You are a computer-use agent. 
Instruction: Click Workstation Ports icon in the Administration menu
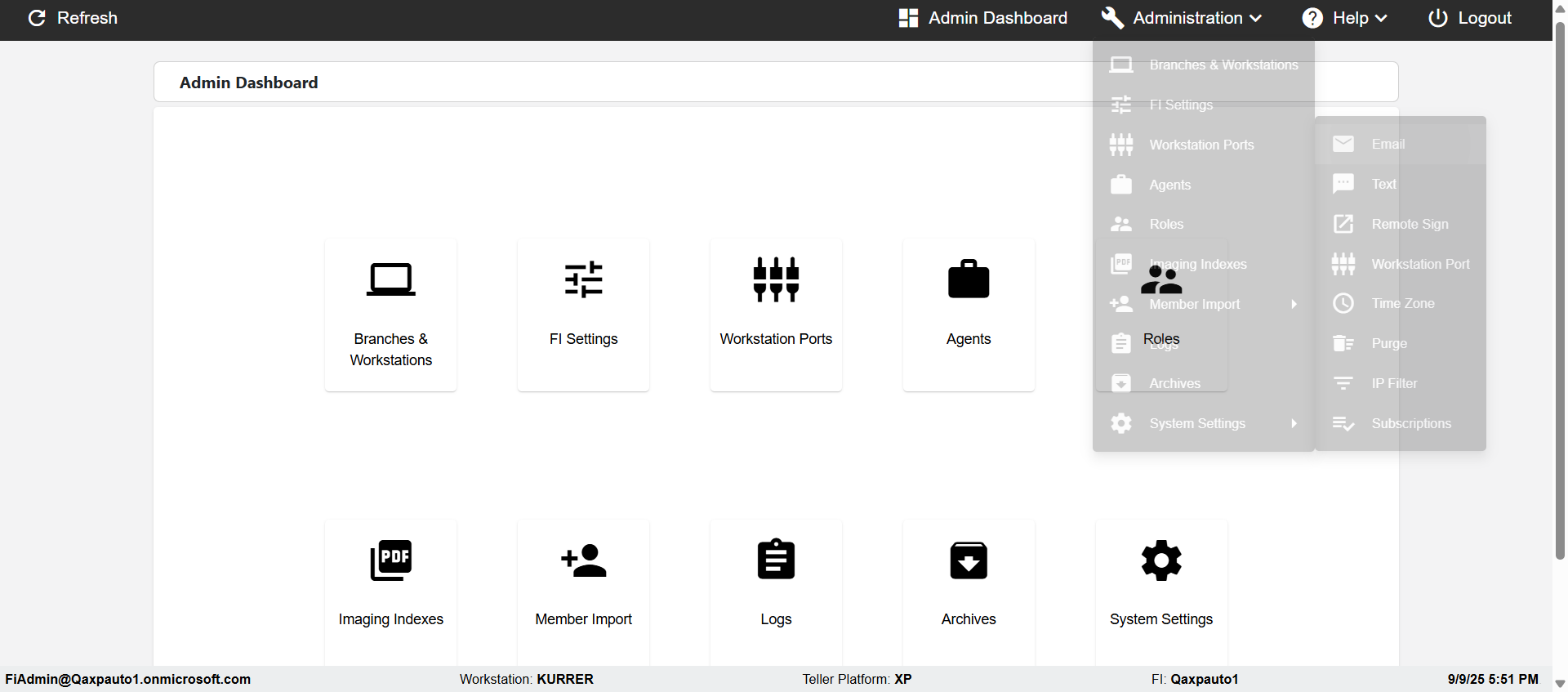click(1121, 145)
